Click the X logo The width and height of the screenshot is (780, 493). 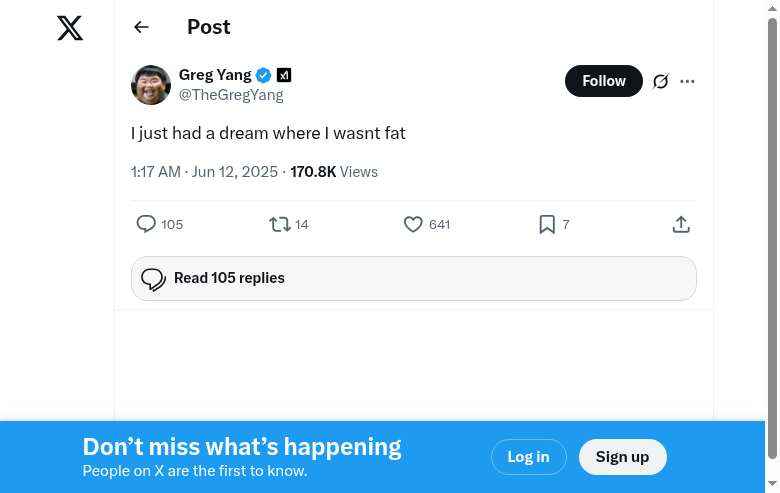point(70,28)
